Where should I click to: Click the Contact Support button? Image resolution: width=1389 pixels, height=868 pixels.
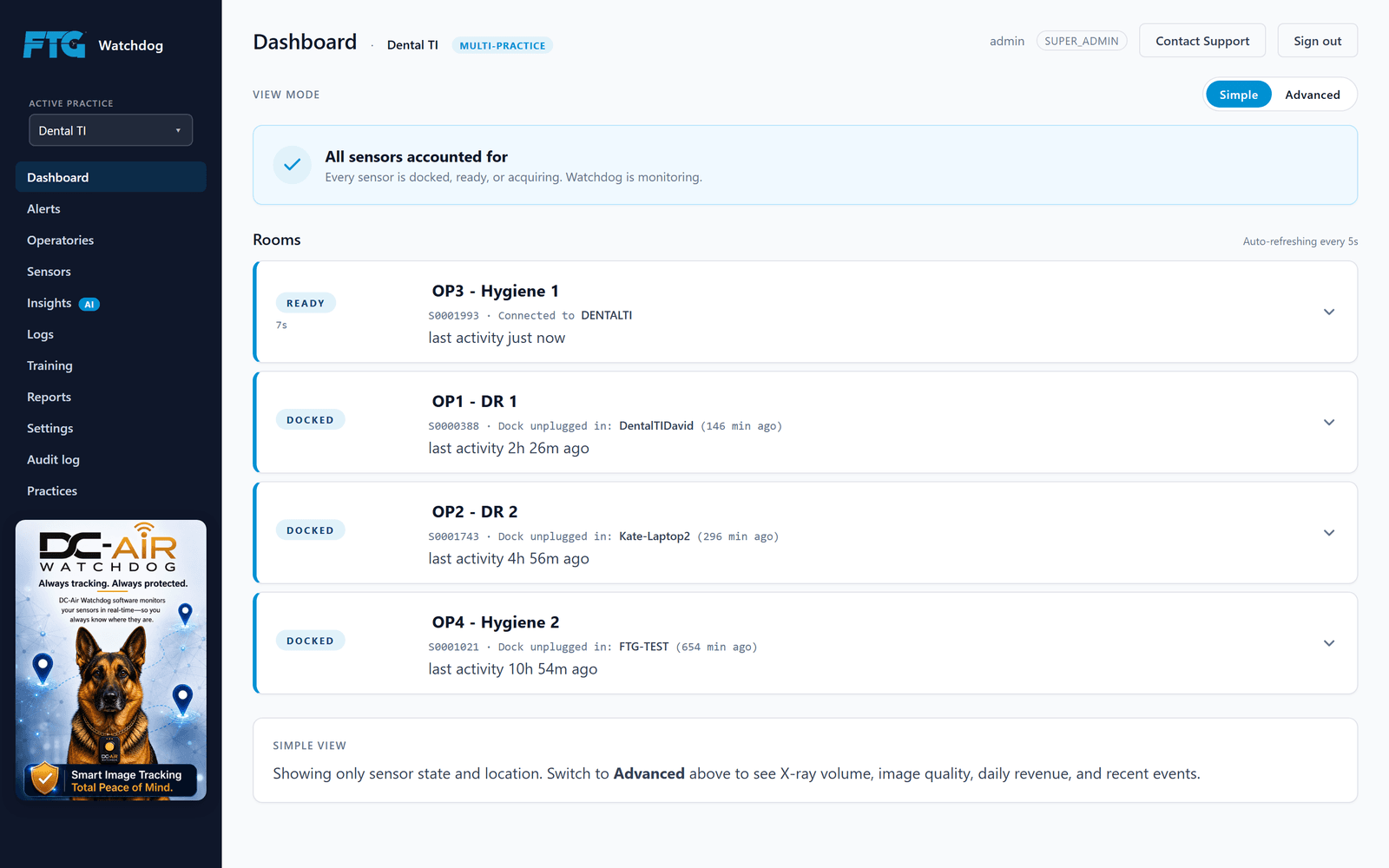[x=1202, y=41]
